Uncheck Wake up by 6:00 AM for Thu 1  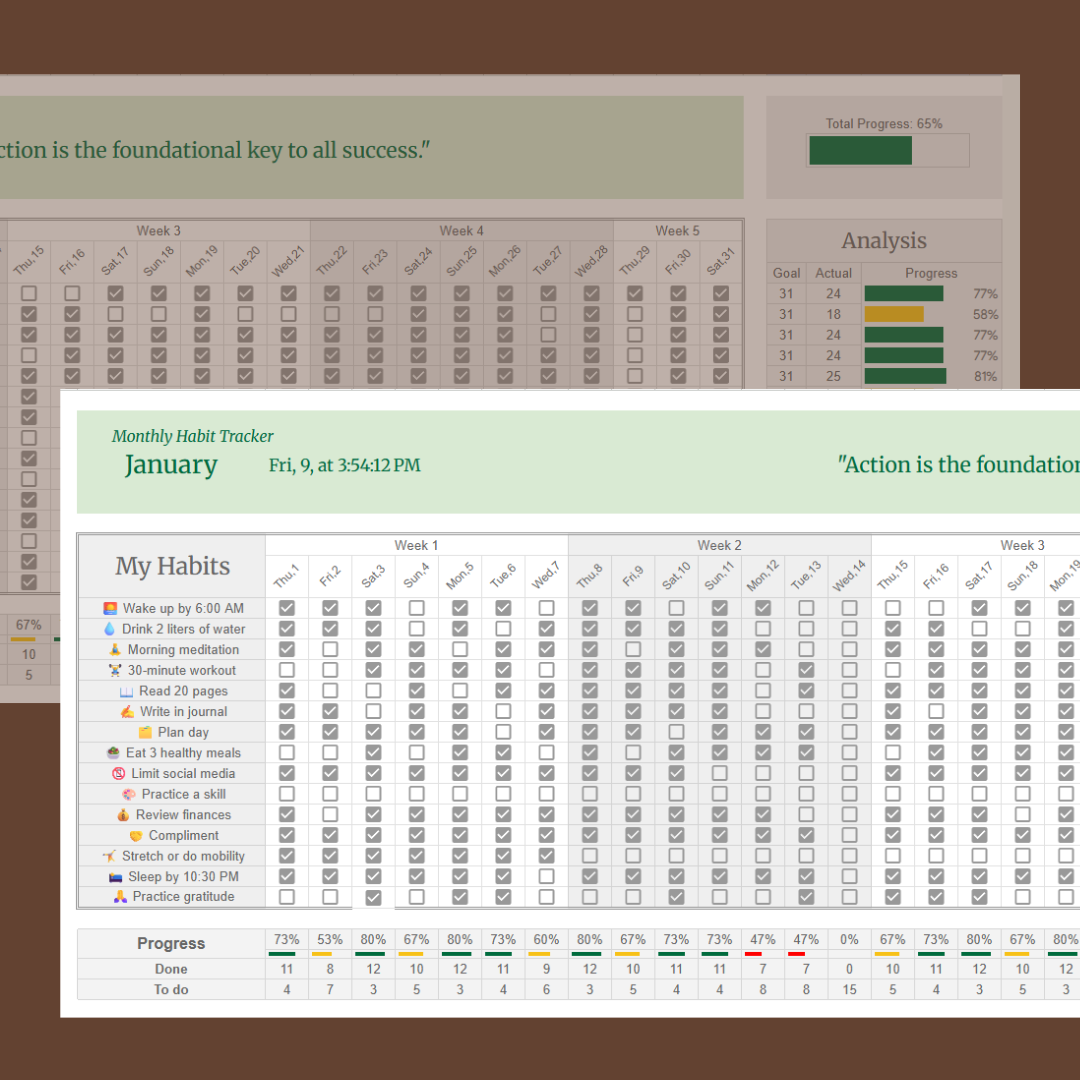[287, 608]
